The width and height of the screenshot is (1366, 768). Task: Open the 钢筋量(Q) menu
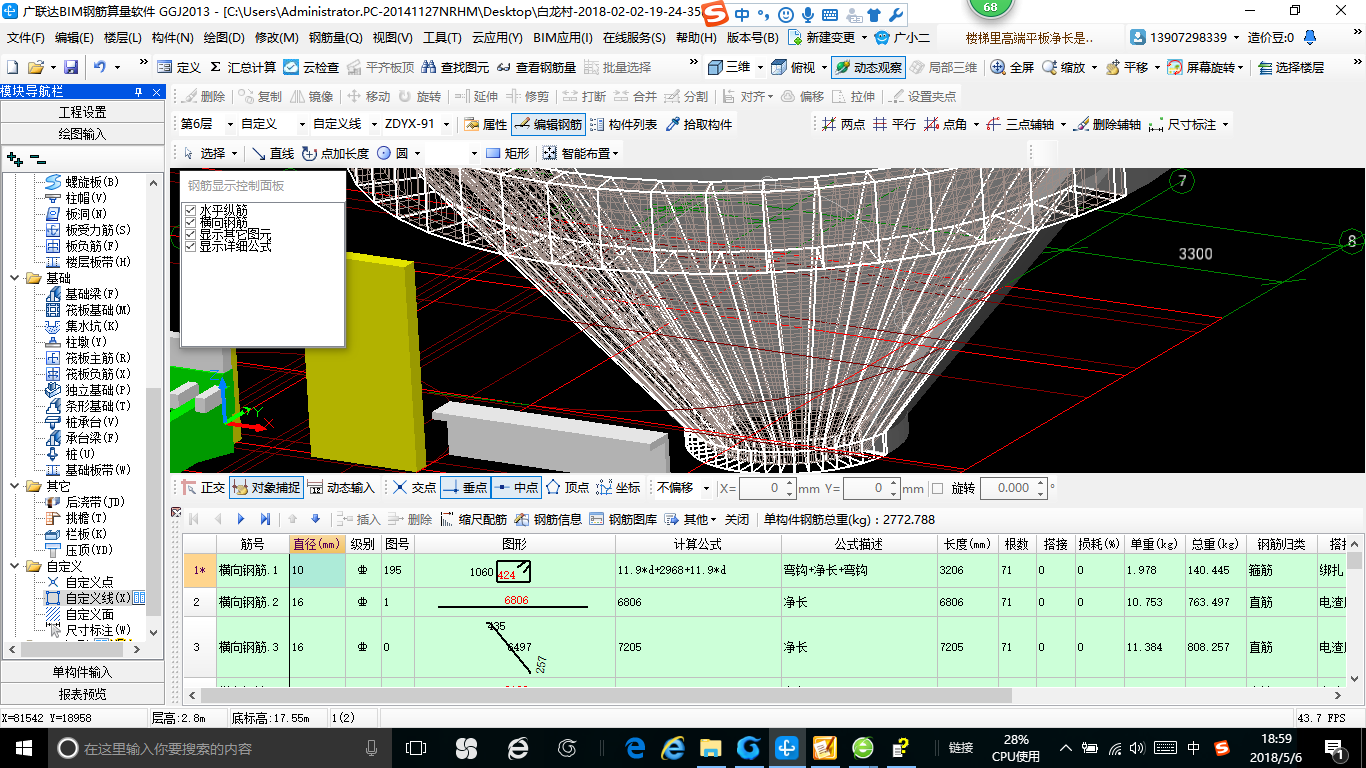[335, 38]
